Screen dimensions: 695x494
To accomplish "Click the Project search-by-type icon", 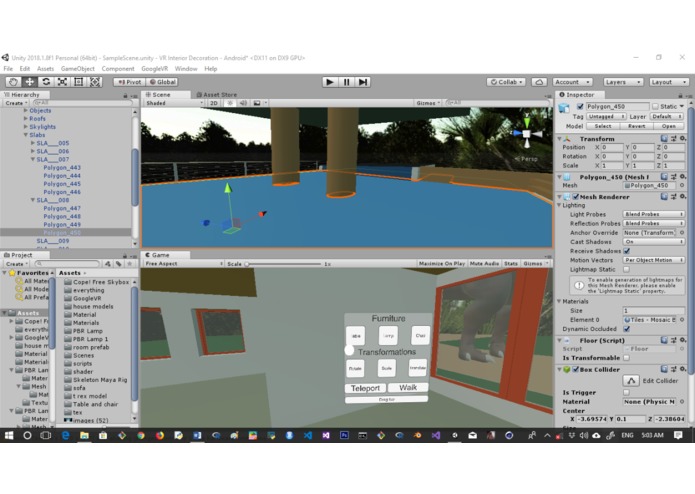I will [107, 264].
